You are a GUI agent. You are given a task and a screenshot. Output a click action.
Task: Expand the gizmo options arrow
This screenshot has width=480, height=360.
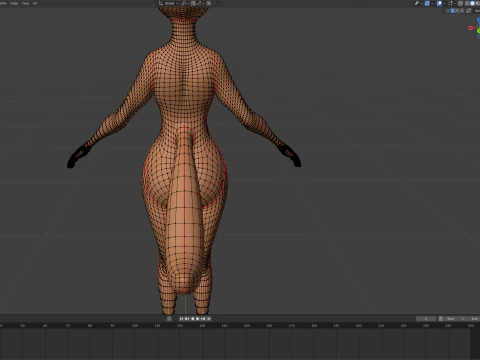coord(432,3)
